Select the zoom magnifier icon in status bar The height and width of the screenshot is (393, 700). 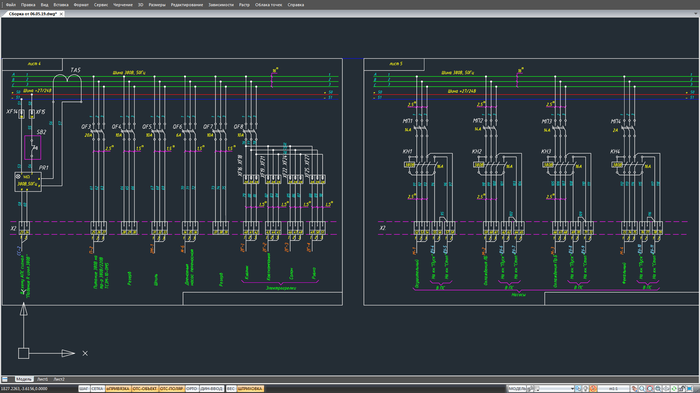pyautogui.click(x=642, y=389)
